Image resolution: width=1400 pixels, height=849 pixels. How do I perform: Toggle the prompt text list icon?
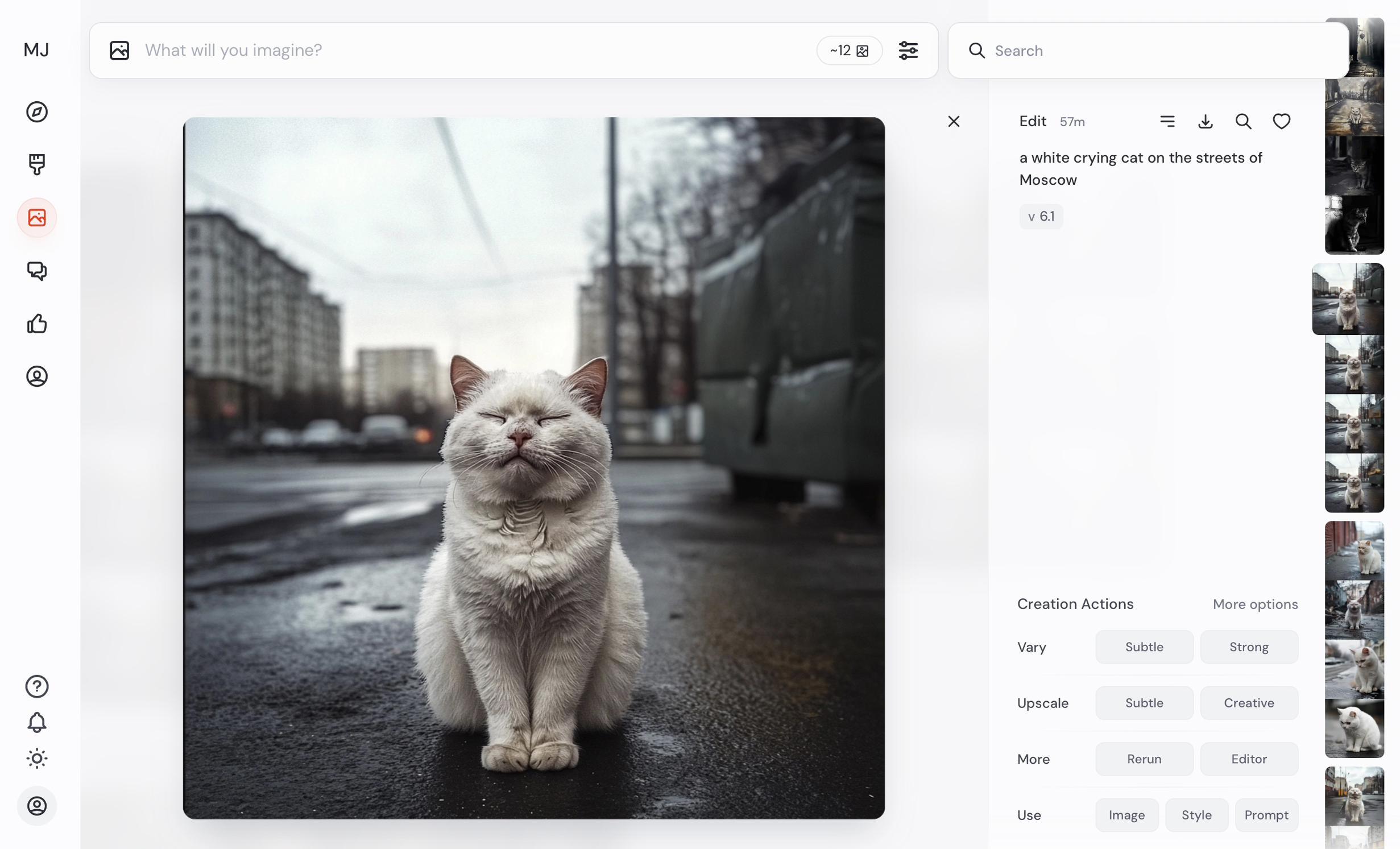coord(1168,122)
